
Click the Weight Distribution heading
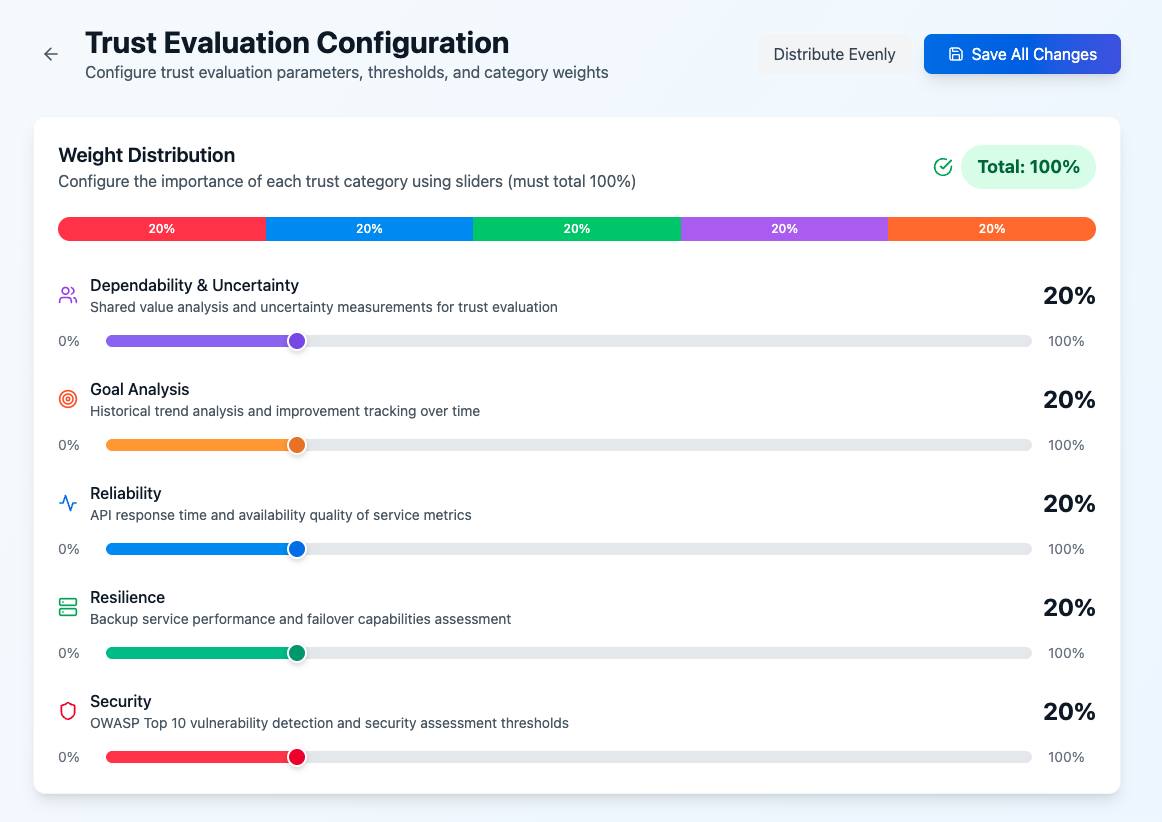point(146,155)
